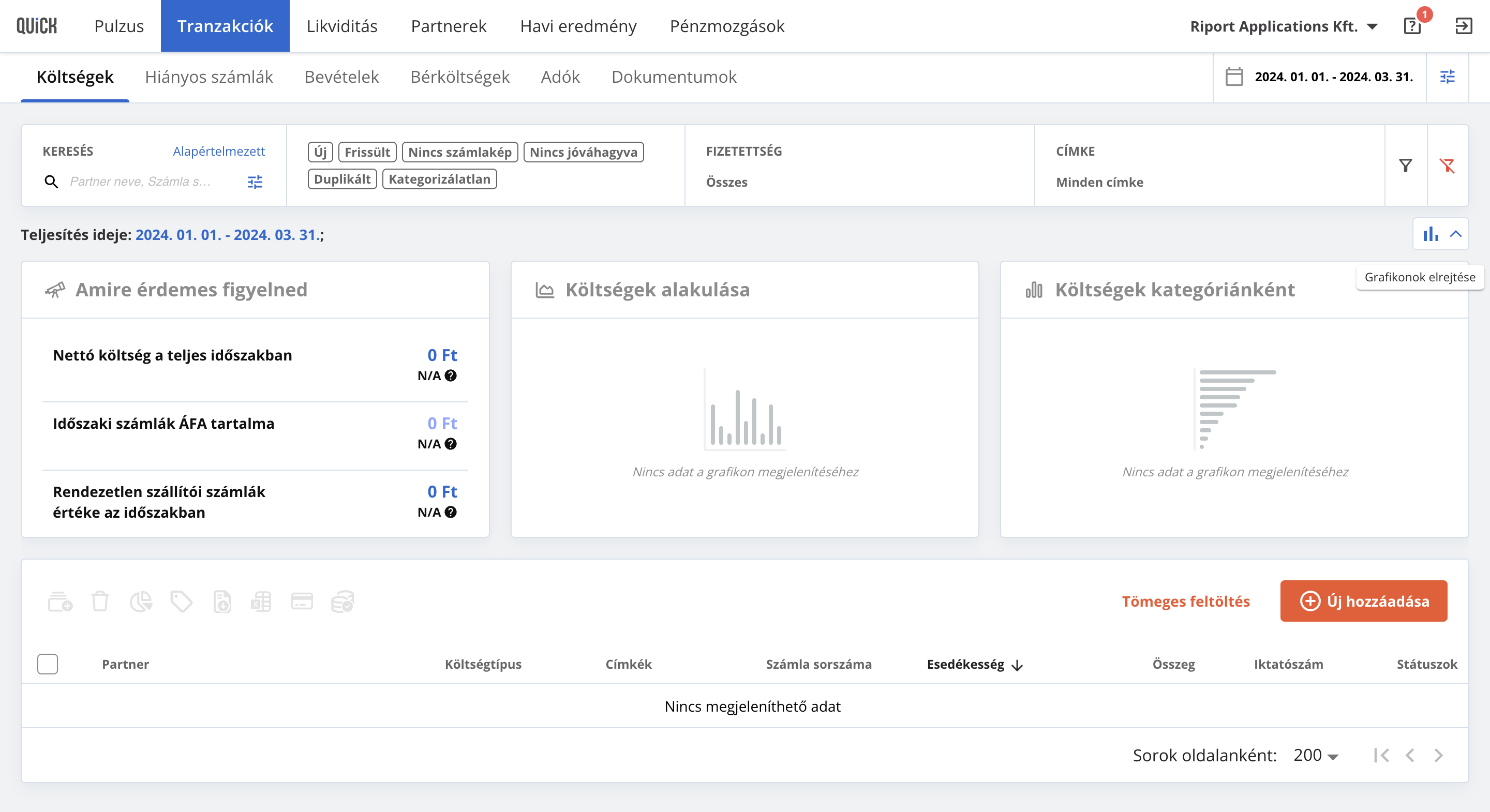Screen dimensions: 1490x812
Task: Click the trash delete icon
Action: pos(100,602)
